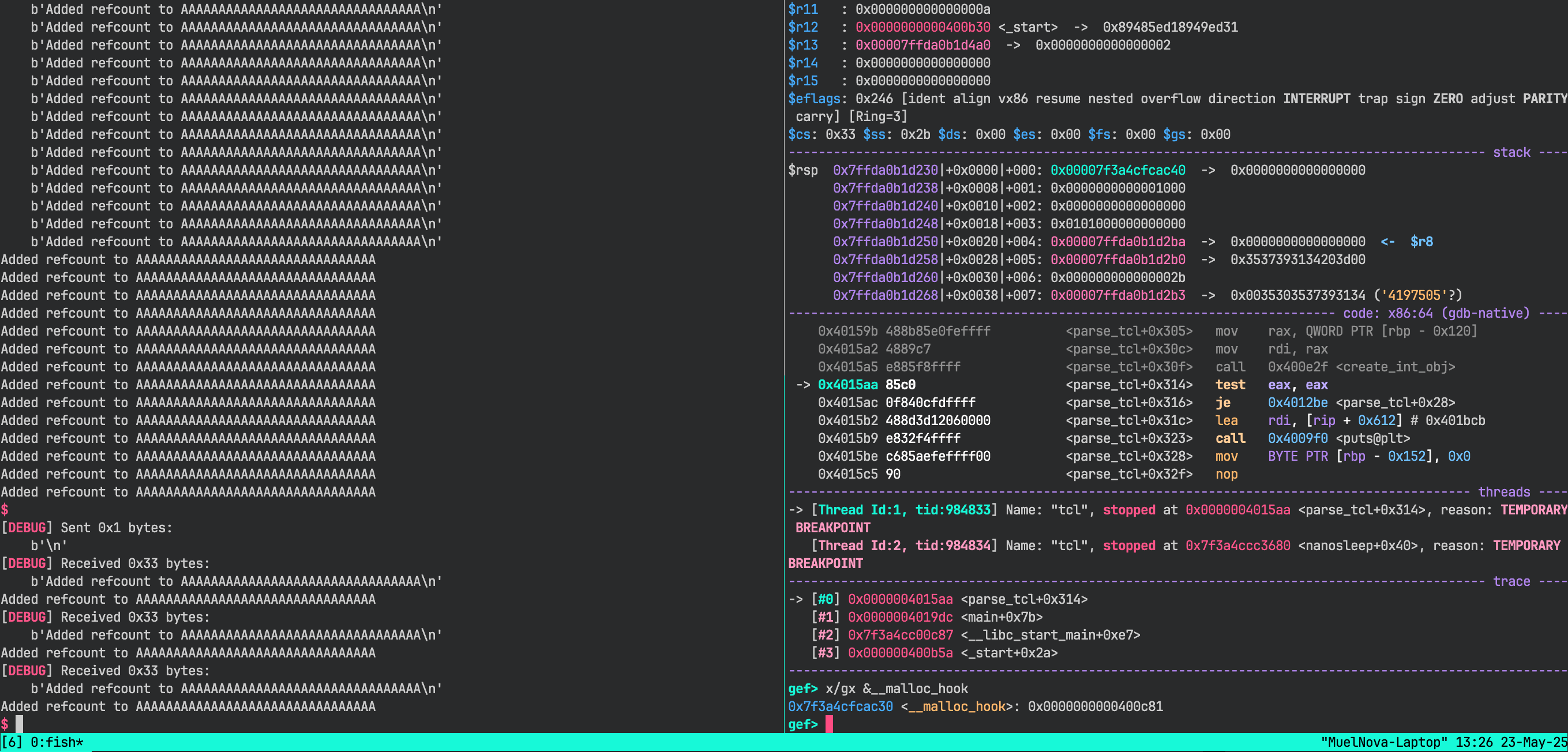Click instruction address 0x40159b

847,331
